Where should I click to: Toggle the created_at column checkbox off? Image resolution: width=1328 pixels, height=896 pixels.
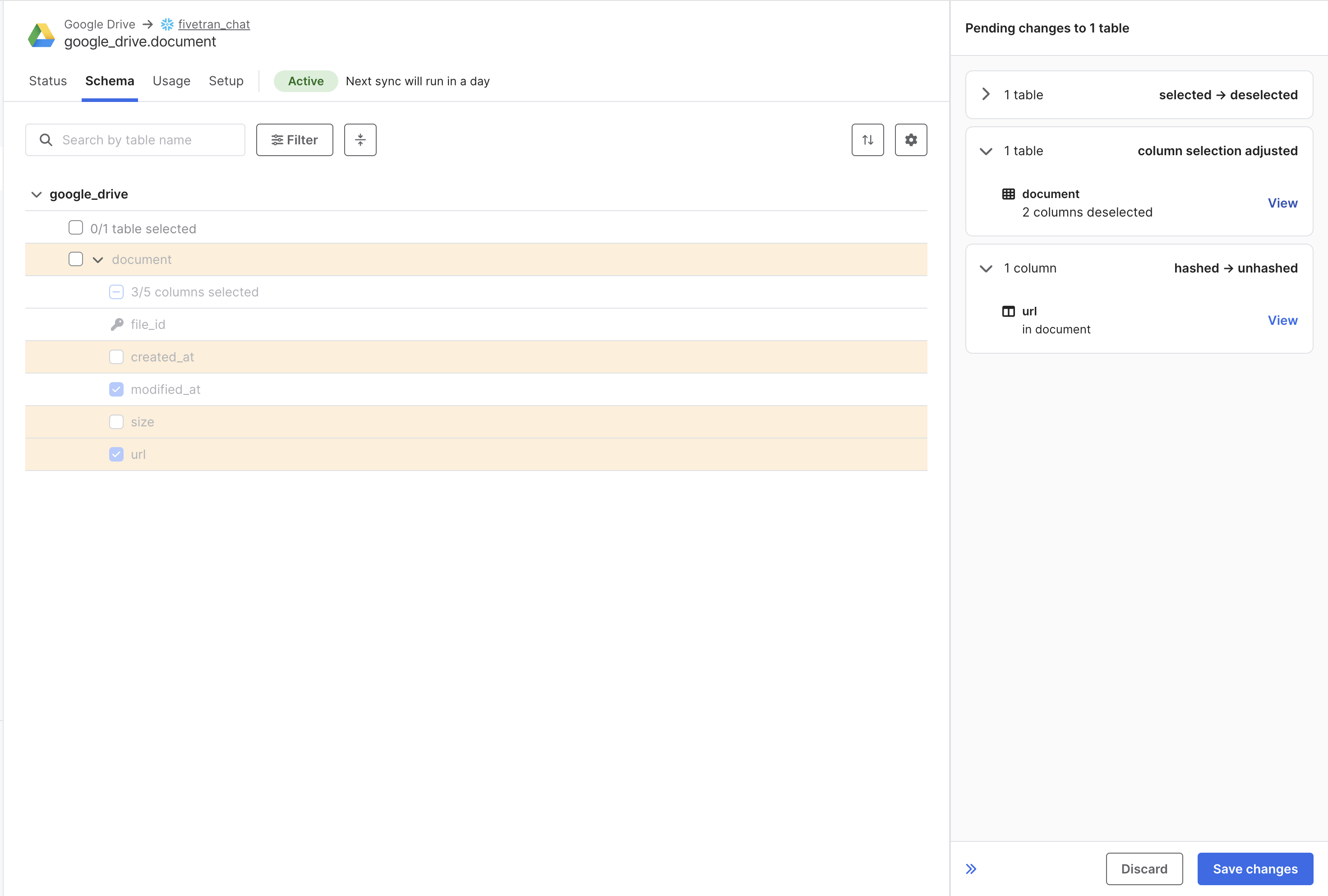coord(117,356)
